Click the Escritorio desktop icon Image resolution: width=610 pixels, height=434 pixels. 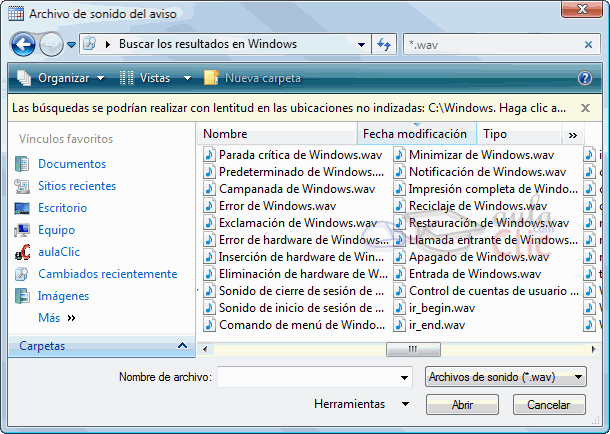(x=22, y=208)
